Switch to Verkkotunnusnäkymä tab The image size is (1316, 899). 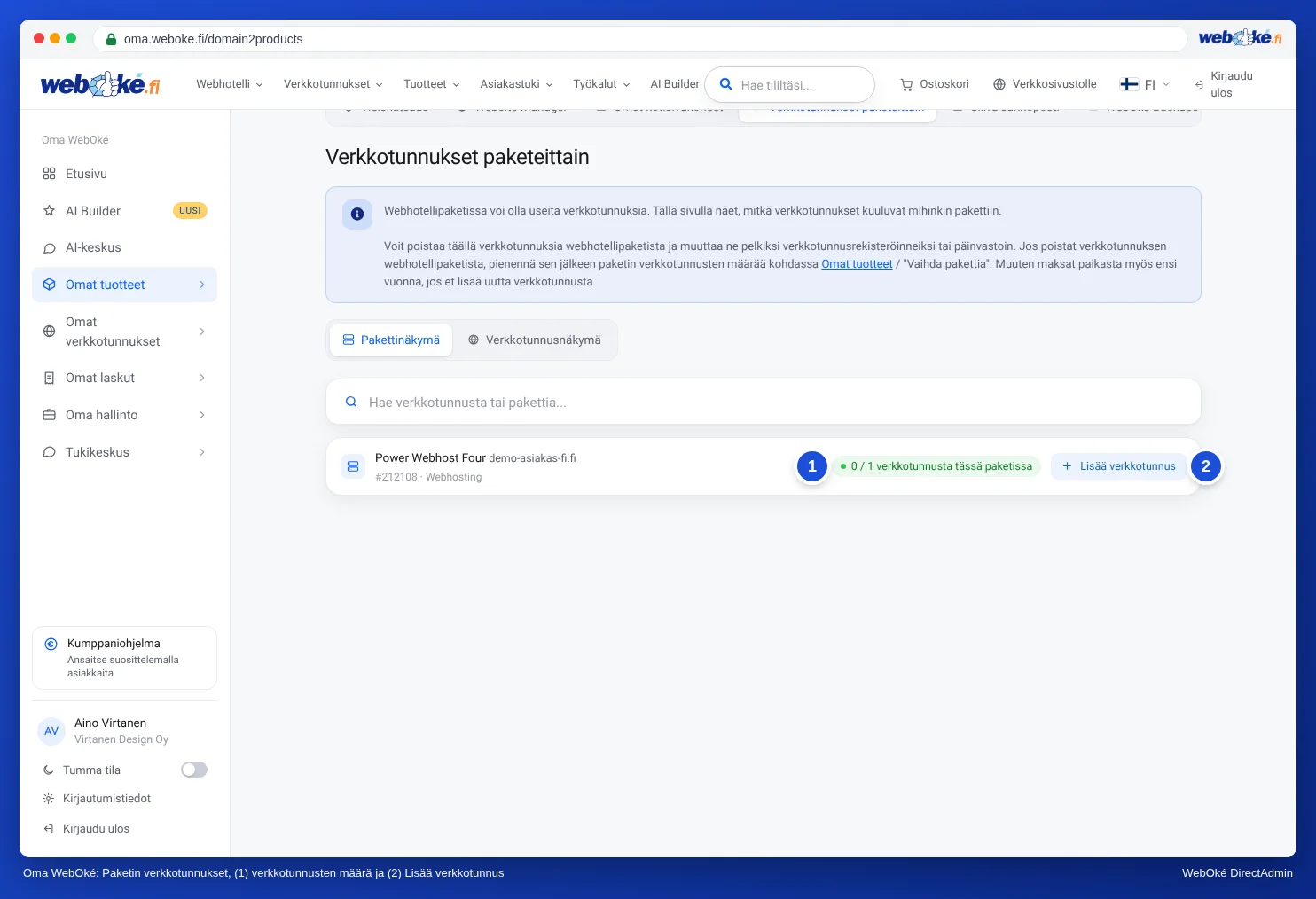[x=535, y=340]
